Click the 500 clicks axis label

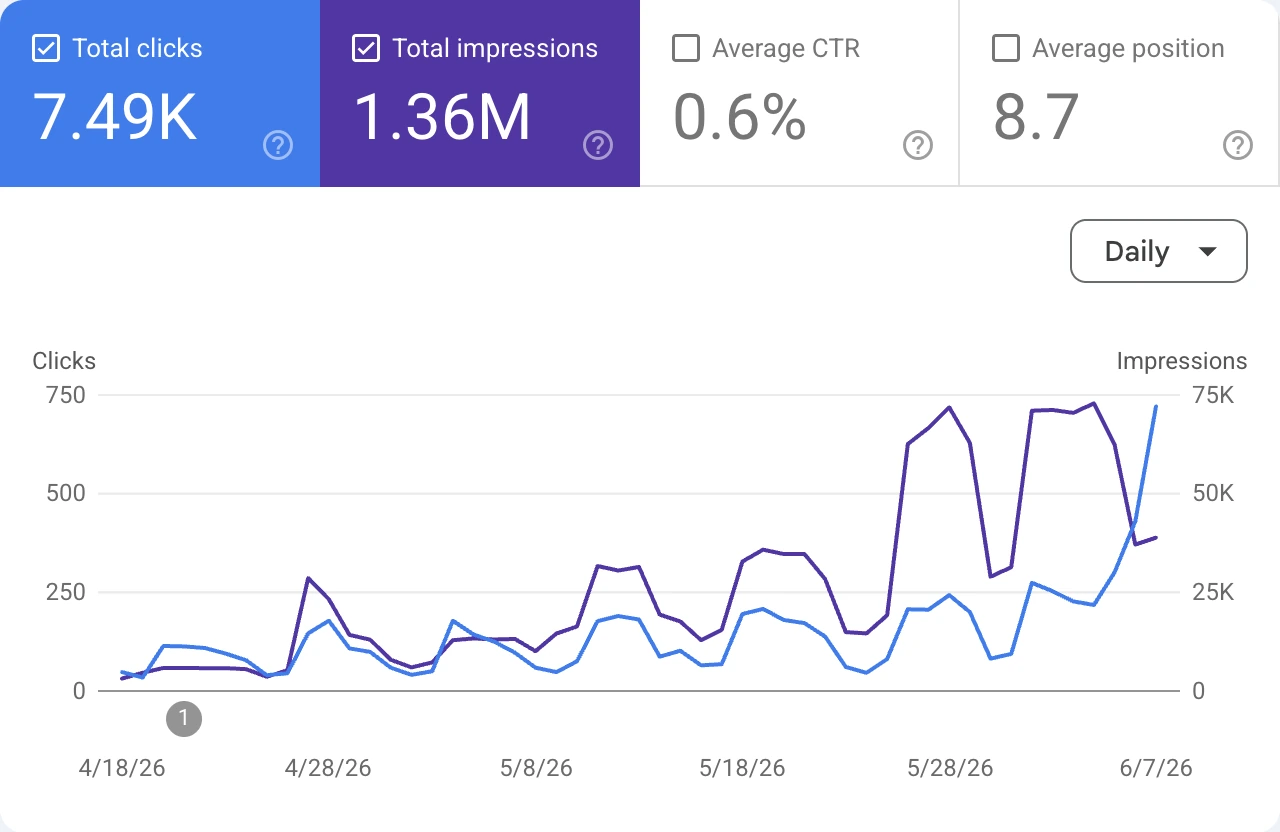click(66, 493)
